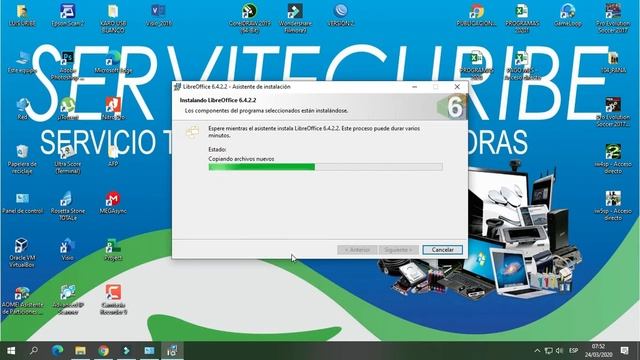Open the 104_PANA folder icon

(x=613, y=62)
